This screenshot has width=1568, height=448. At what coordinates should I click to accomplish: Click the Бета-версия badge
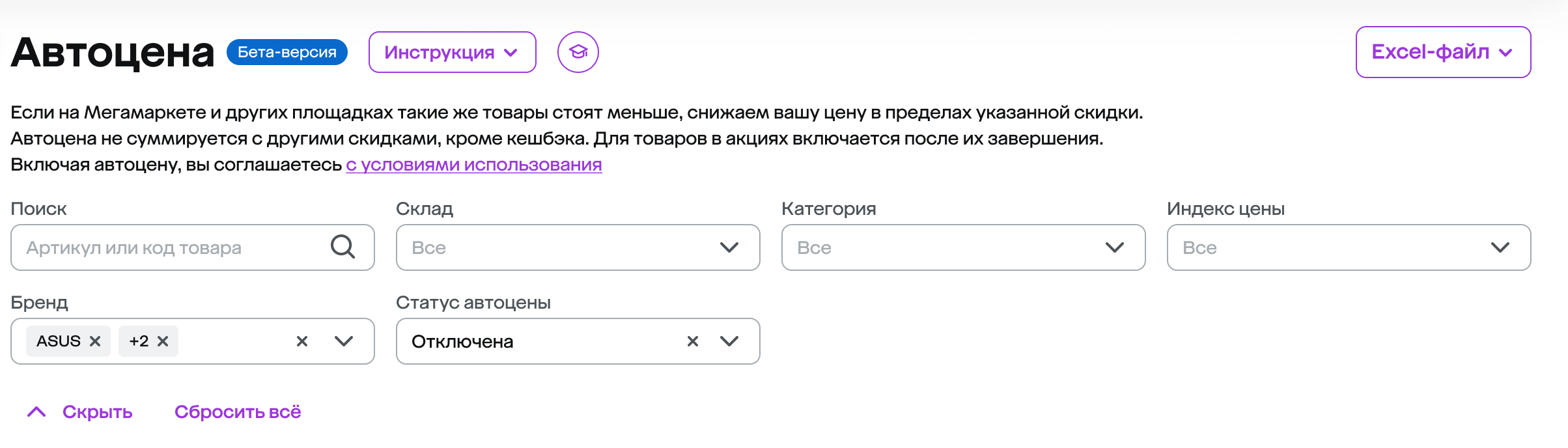287,52
